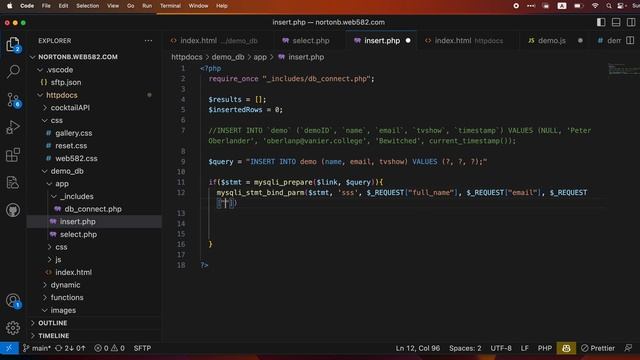Screen dimensions: 640x360
Task: Open the main* git branch status item
Action: point(37,348)
